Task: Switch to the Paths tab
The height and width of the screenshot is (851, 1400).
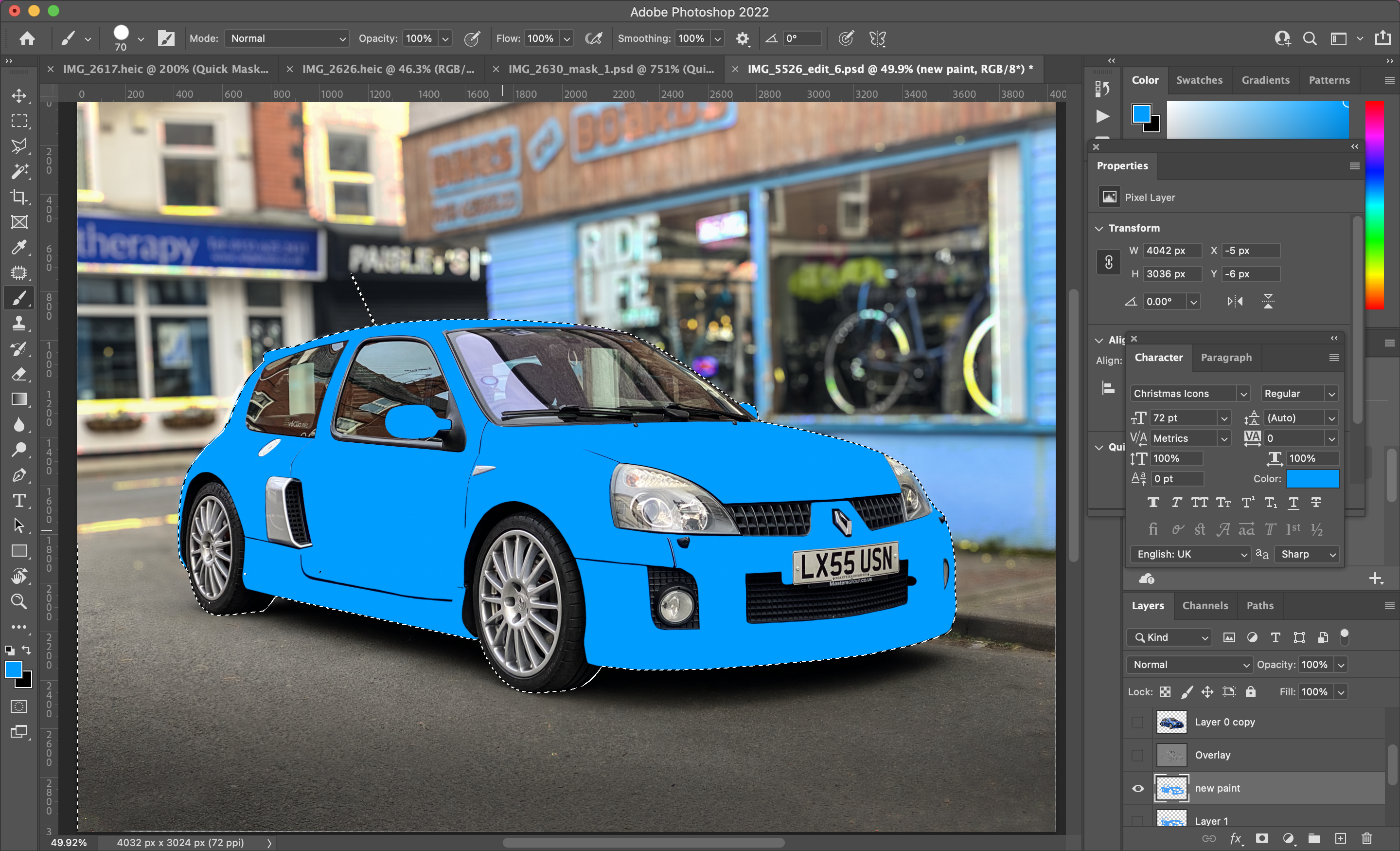Action: (1260, 605)
